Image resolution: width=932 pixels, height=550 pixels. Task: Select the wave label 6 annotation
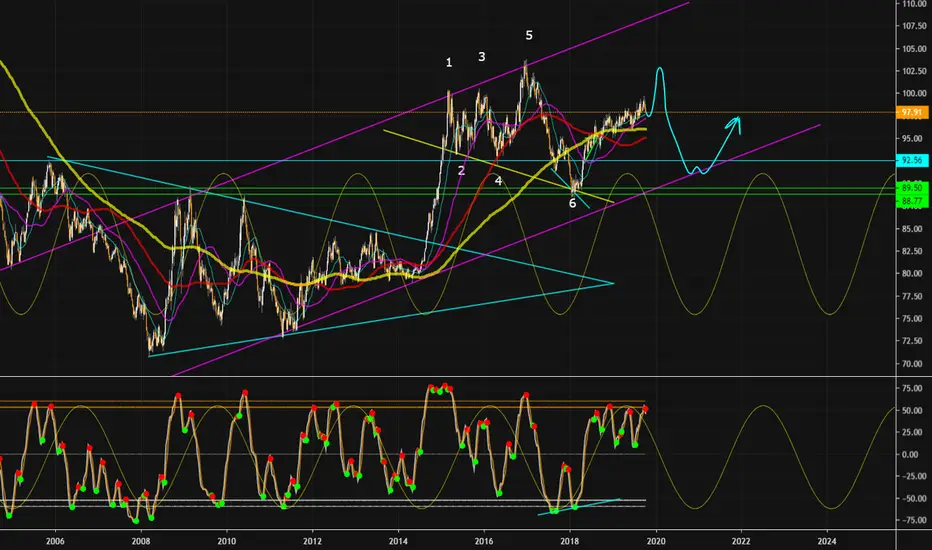pyautogui.click(x=572, y=203)
